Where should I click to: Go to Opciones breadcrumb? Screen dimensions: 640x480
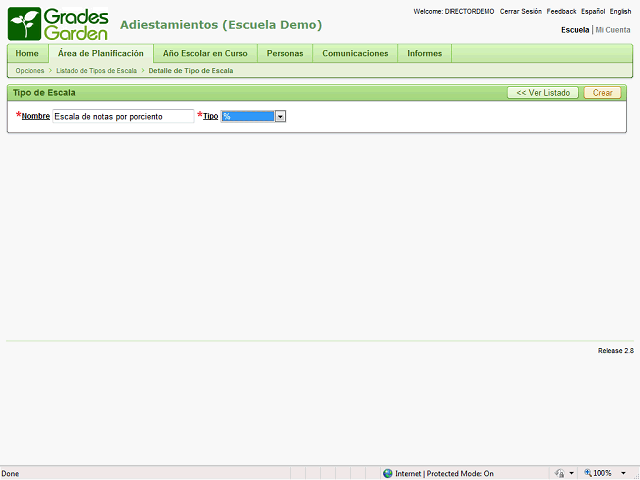[x=30, y=71]
